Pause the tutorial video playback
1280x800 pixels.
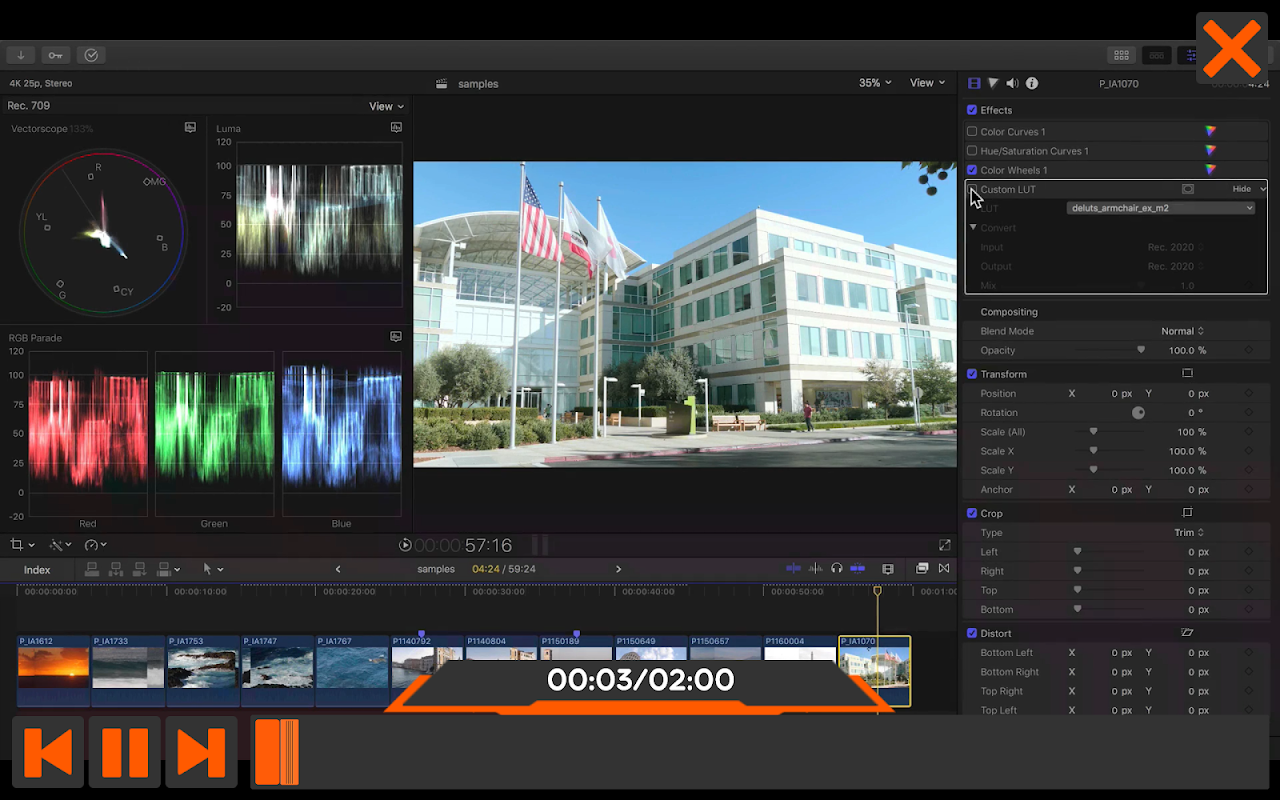point(125,752)
